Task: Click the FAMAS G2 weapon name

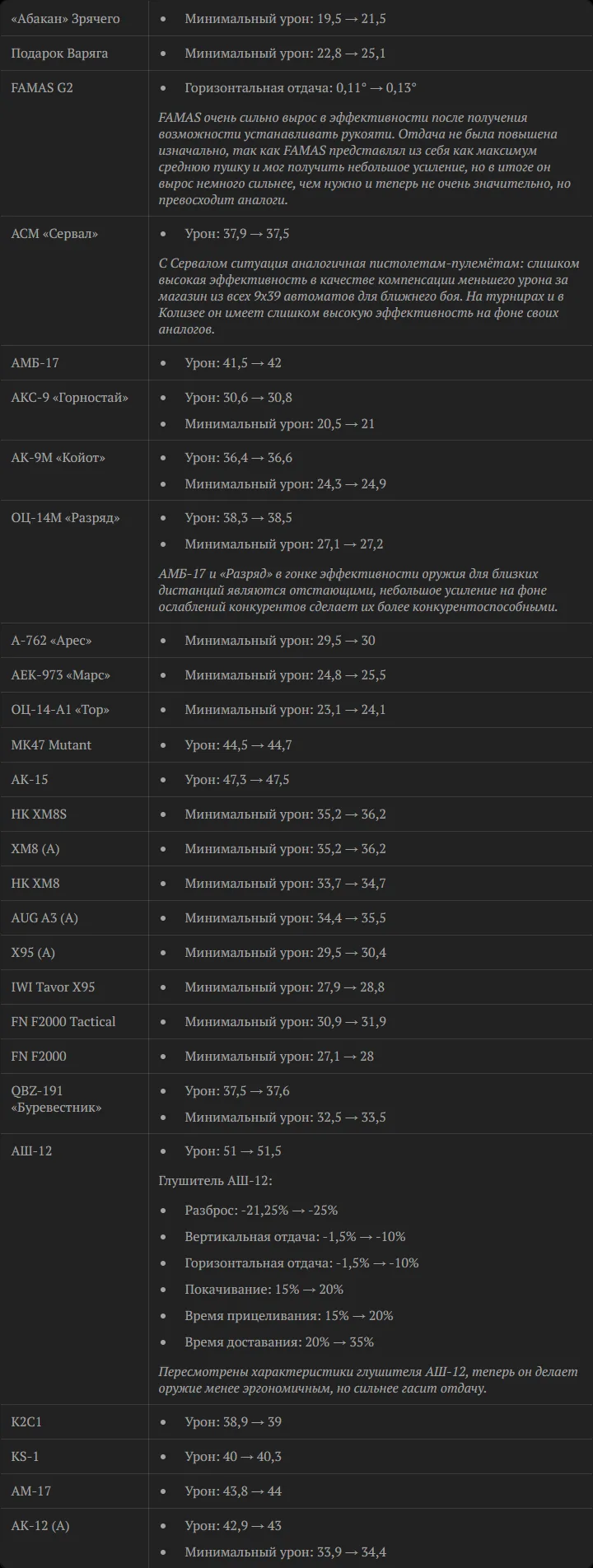Action: (x=42, y=87)
